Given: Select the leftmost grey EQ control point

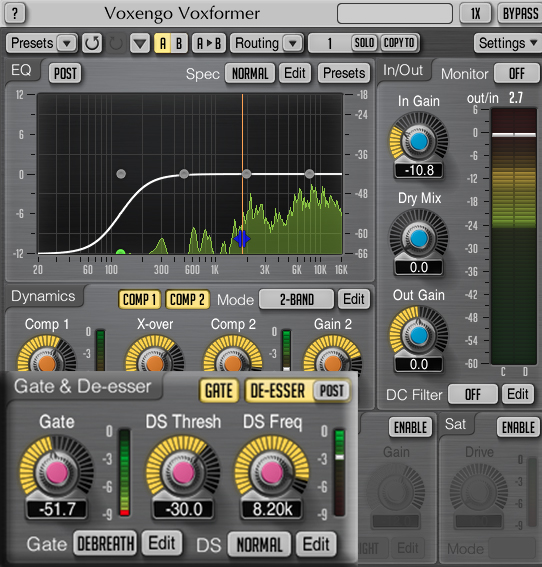Looking at the screenshot, I should click(121, 174).
